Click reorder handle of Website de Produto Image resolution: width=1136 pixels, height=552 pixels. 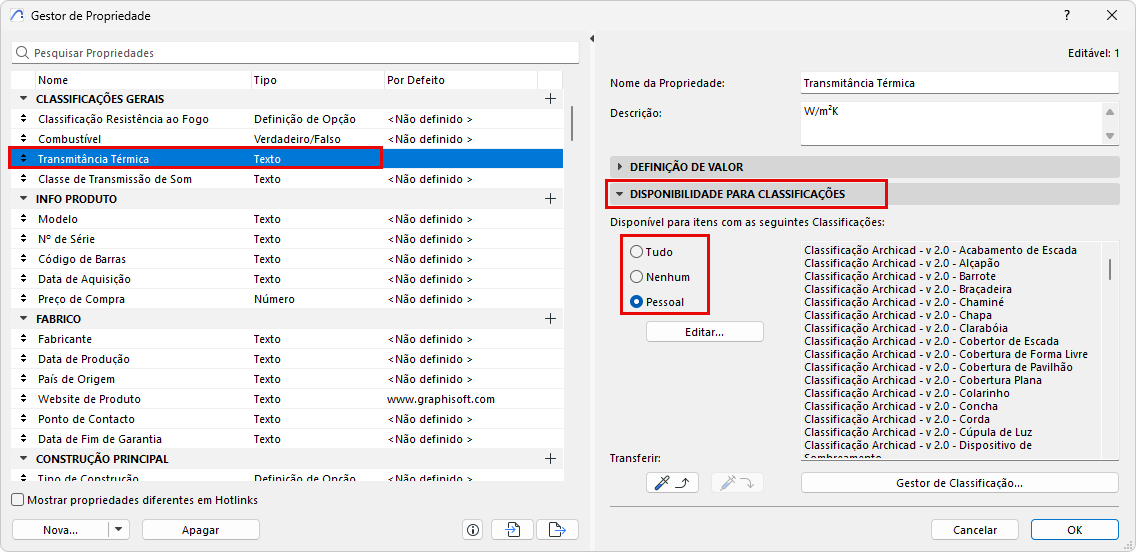click(23, 399)
